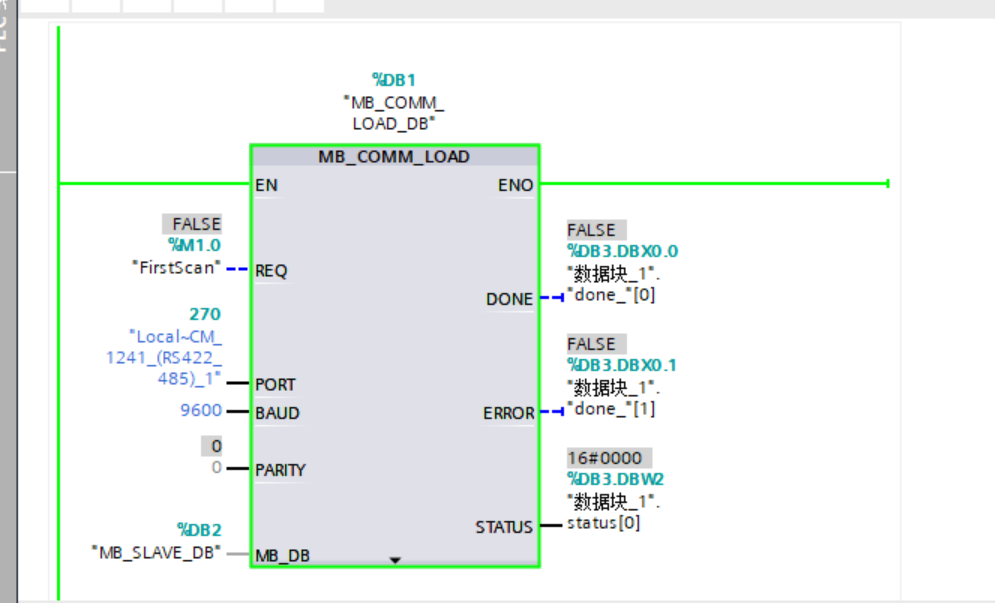This screenshot has height=603, width=995.
Task: Select the done_[1] operand on ERROR output
Action: 611,409
